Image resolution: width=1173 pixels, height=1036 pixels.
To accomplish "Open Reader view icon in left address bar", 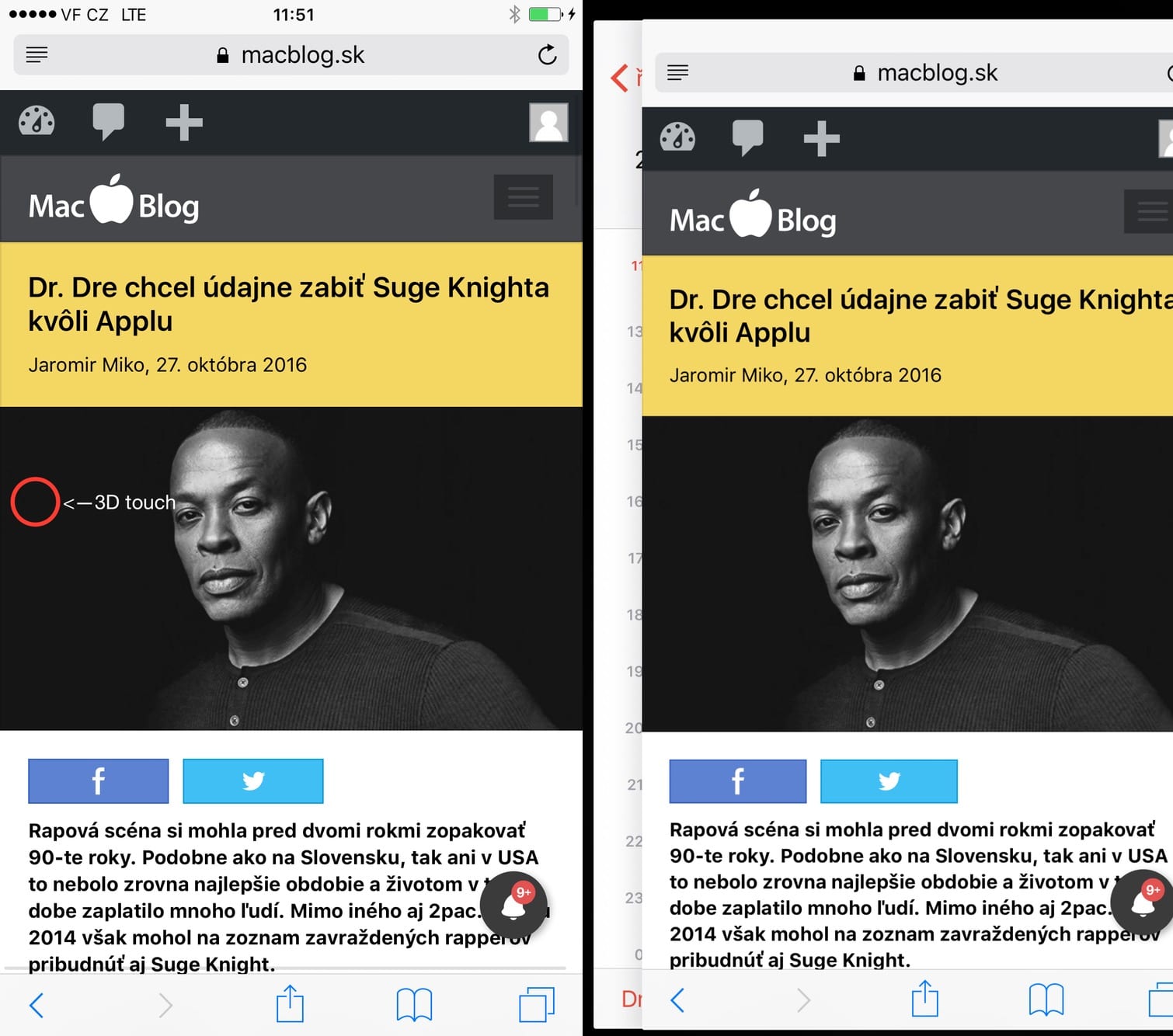I will (x=37, y=54).
